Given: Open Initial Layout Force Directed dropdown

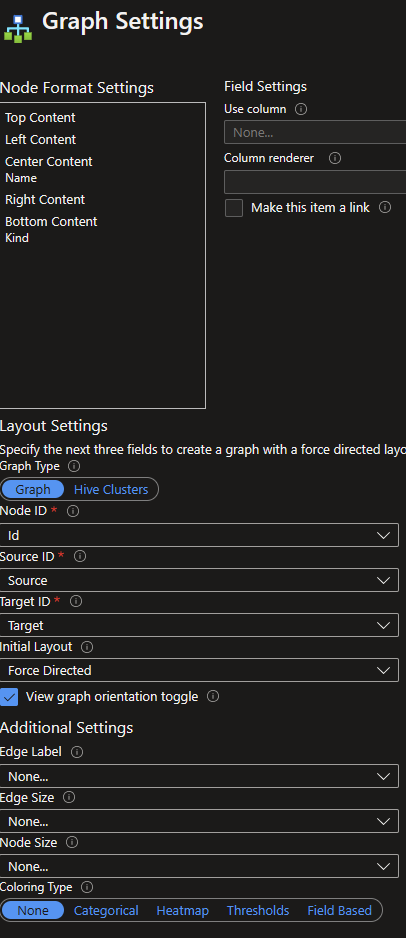Looking at the screenshot, I should pos(199,670).
